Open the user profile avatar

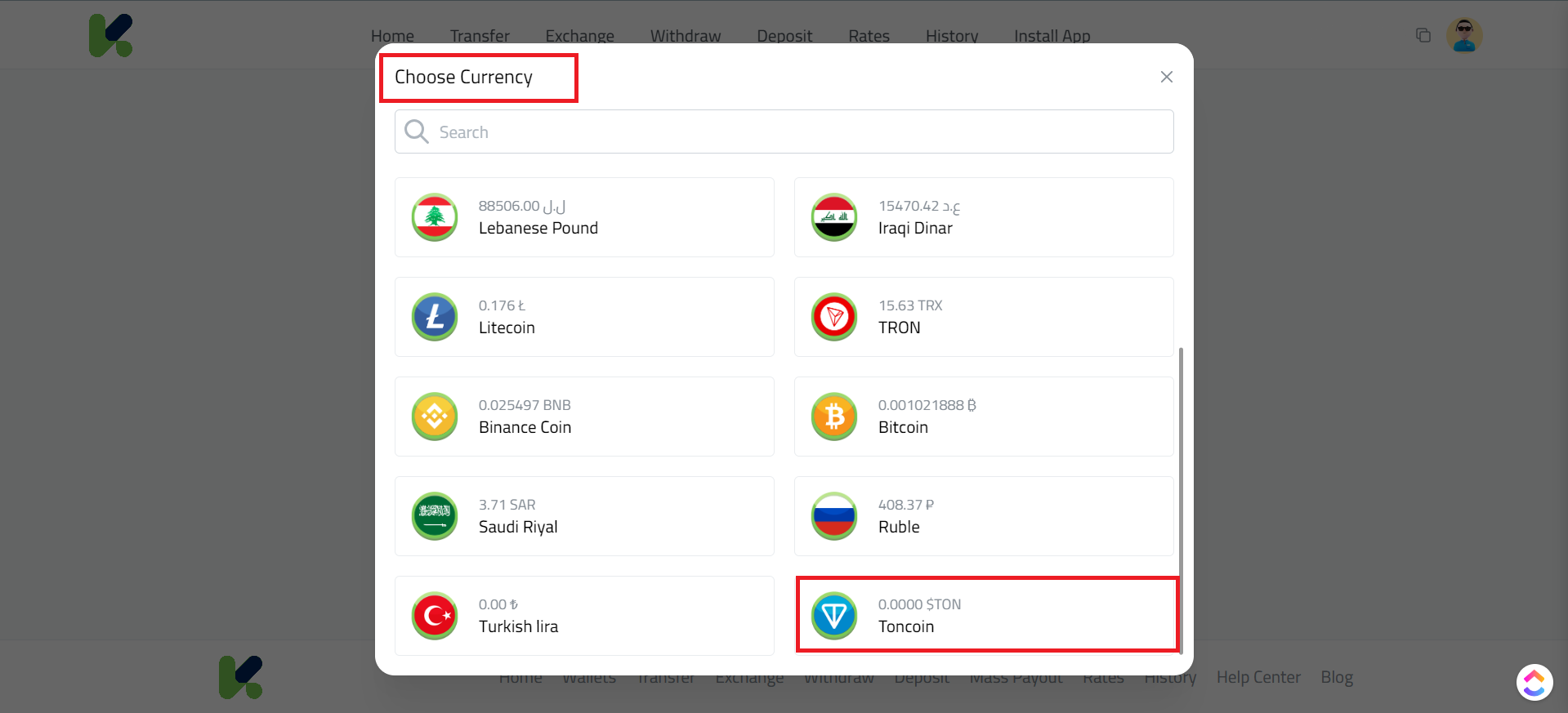[x=1463, y=36]
